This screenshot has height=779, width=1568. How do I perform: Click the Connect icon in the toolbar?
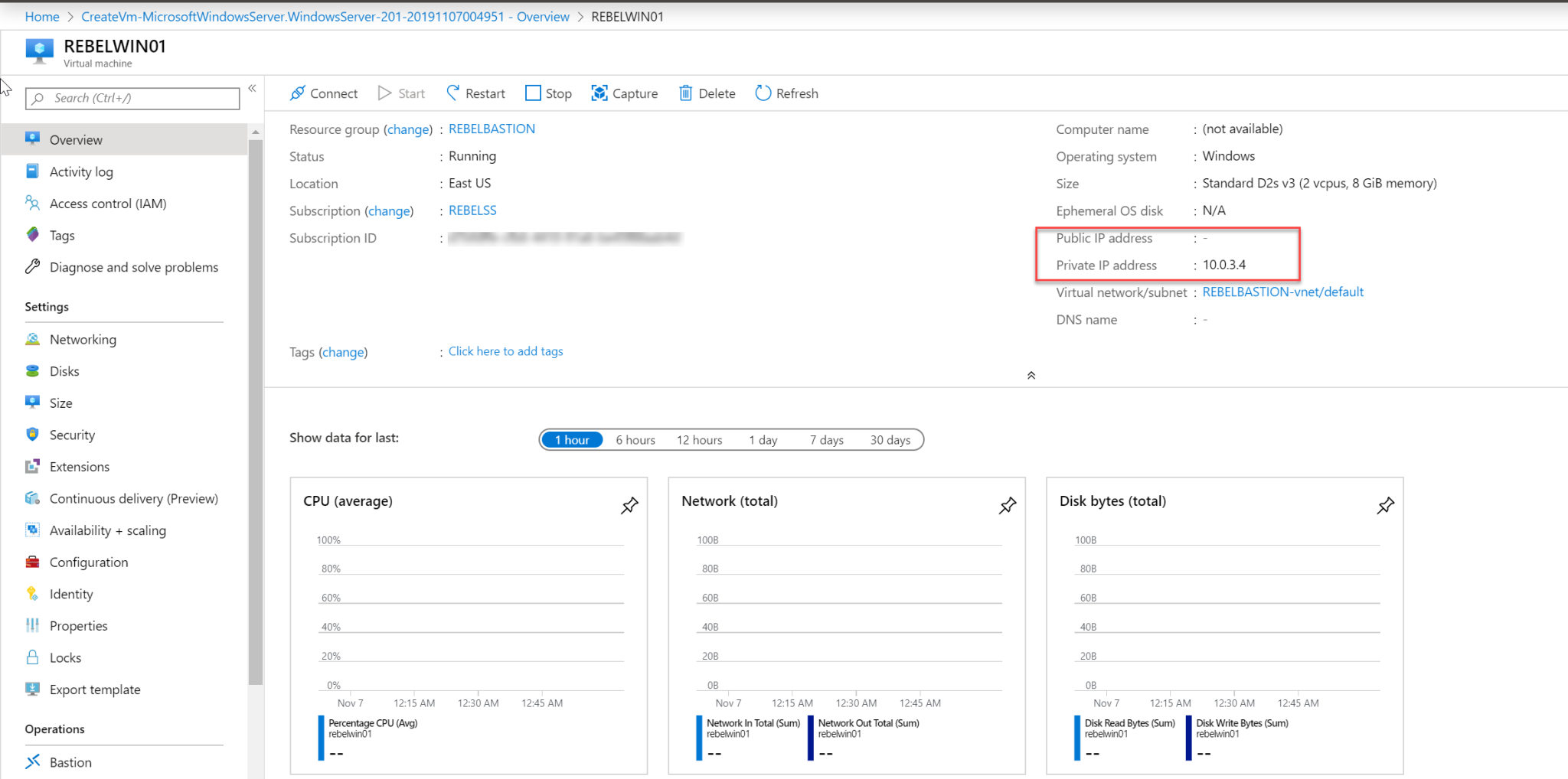click(x=298, y=93)
